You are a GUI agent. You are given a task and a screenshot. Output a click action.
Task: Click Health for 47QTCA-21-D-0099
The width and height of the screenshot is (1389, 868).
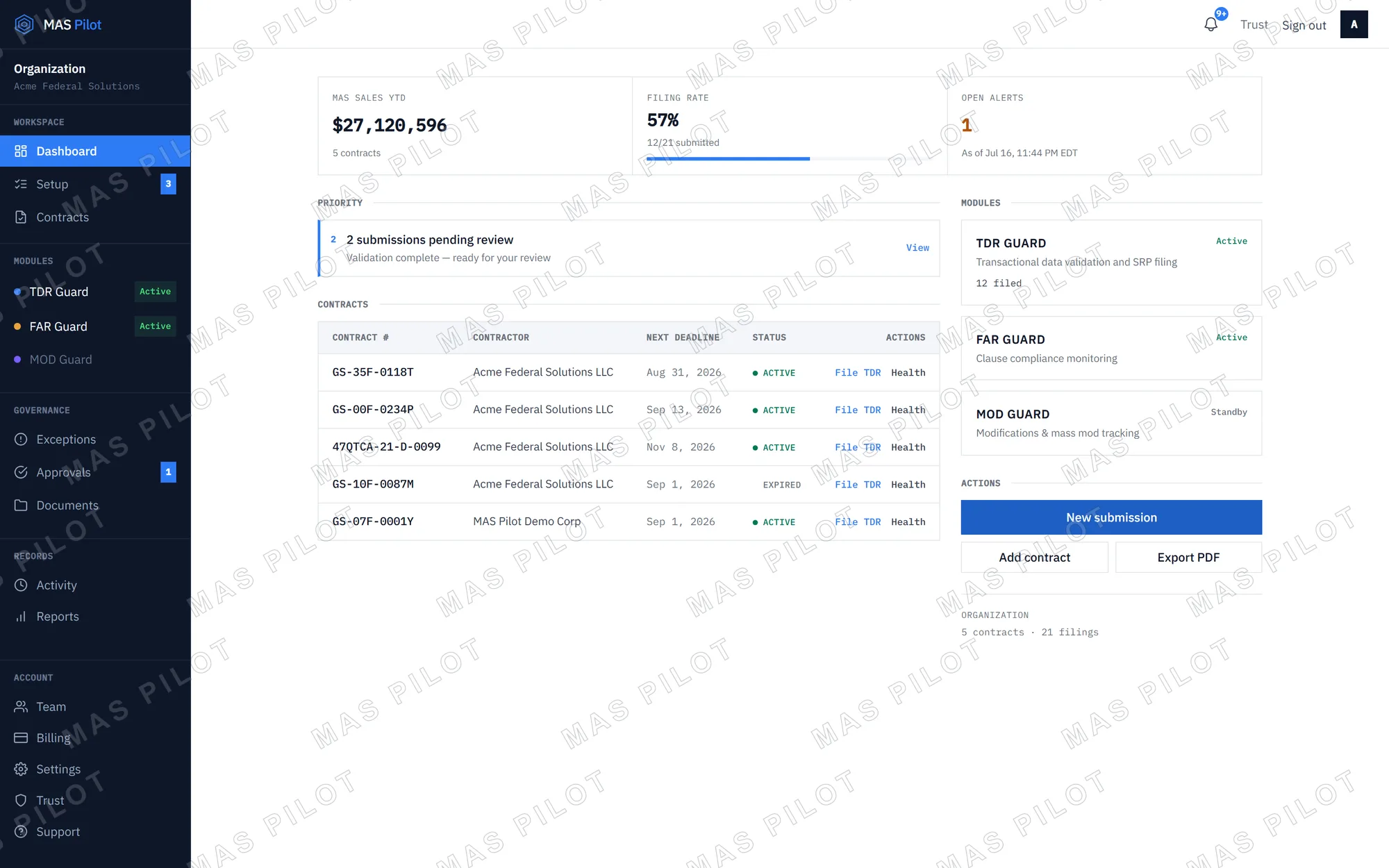click(x=908, y=448)
